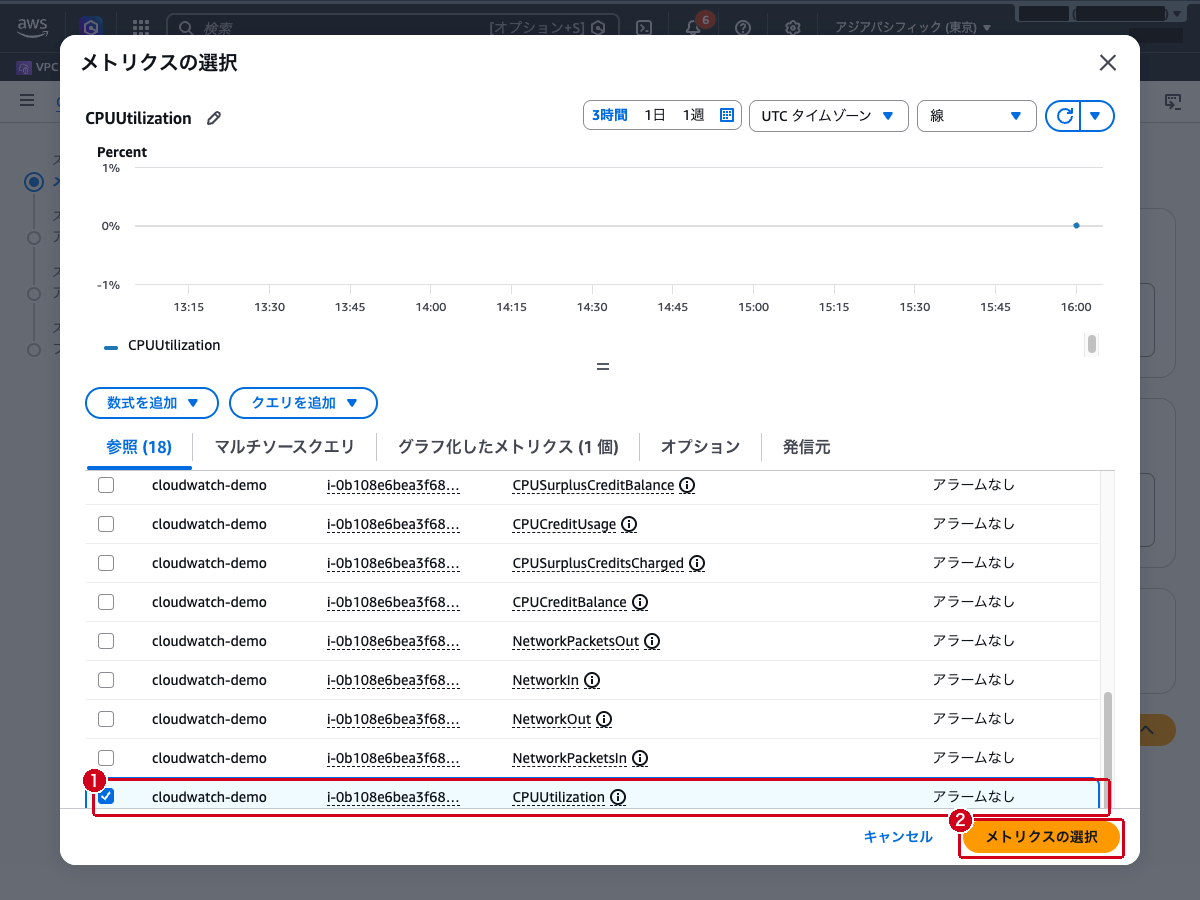
Task: Click the panel resize handle below the legend
Action: [602, 367]
